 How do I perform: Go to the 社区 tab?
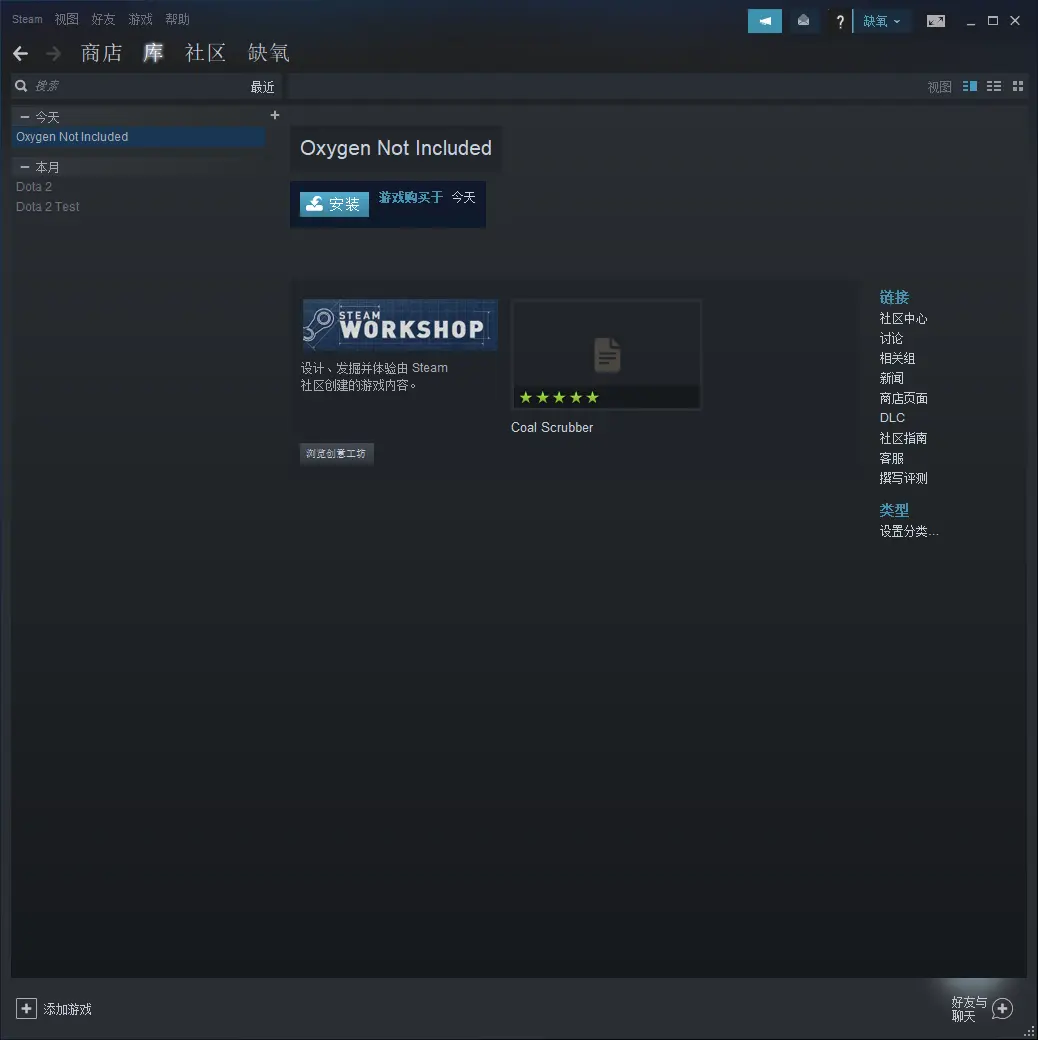pyautogui.click(x=206, y=53)
